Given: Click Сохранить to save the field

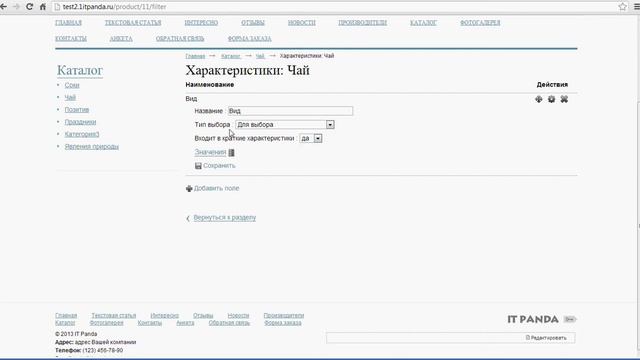Looking at the screenshot, I should click(x=219, y=166).
